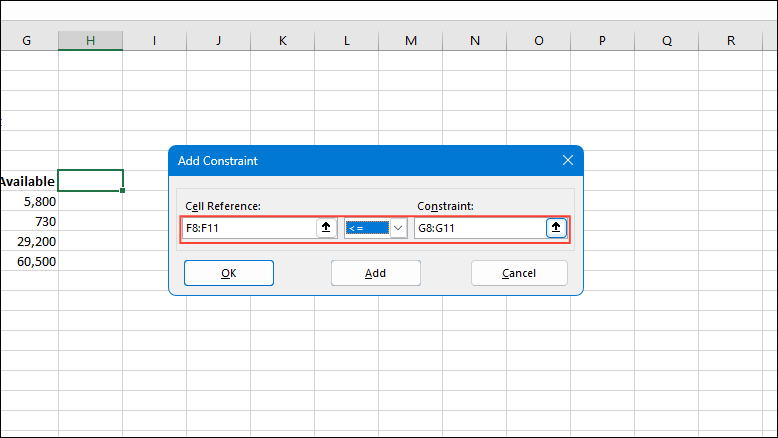778x438 pixels.
Task: Close the Add Constraint dialog
Action: coord(567,160)
